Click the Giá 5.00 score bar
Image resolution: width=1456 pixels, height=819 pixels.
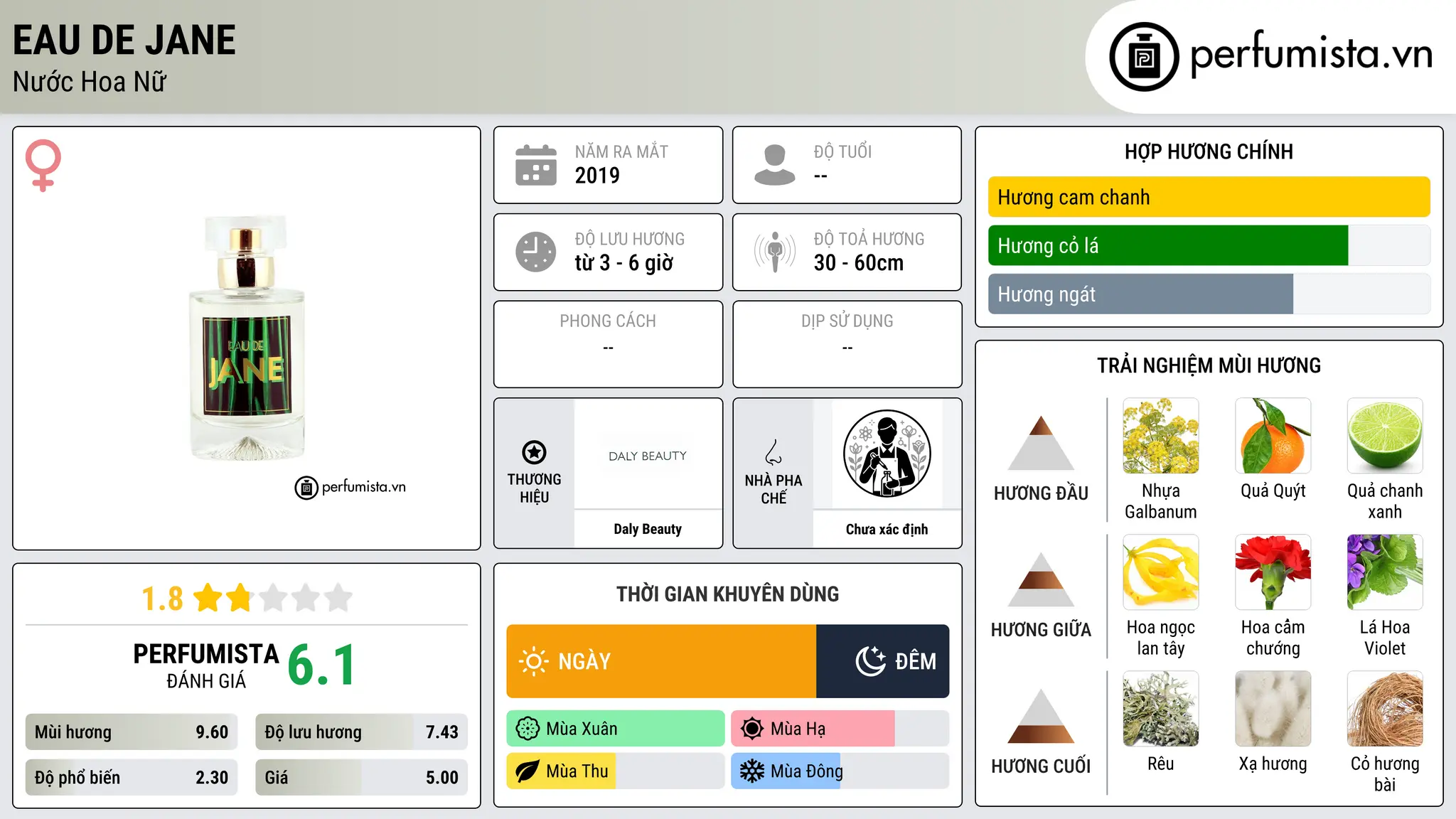[x=362, y=778]
